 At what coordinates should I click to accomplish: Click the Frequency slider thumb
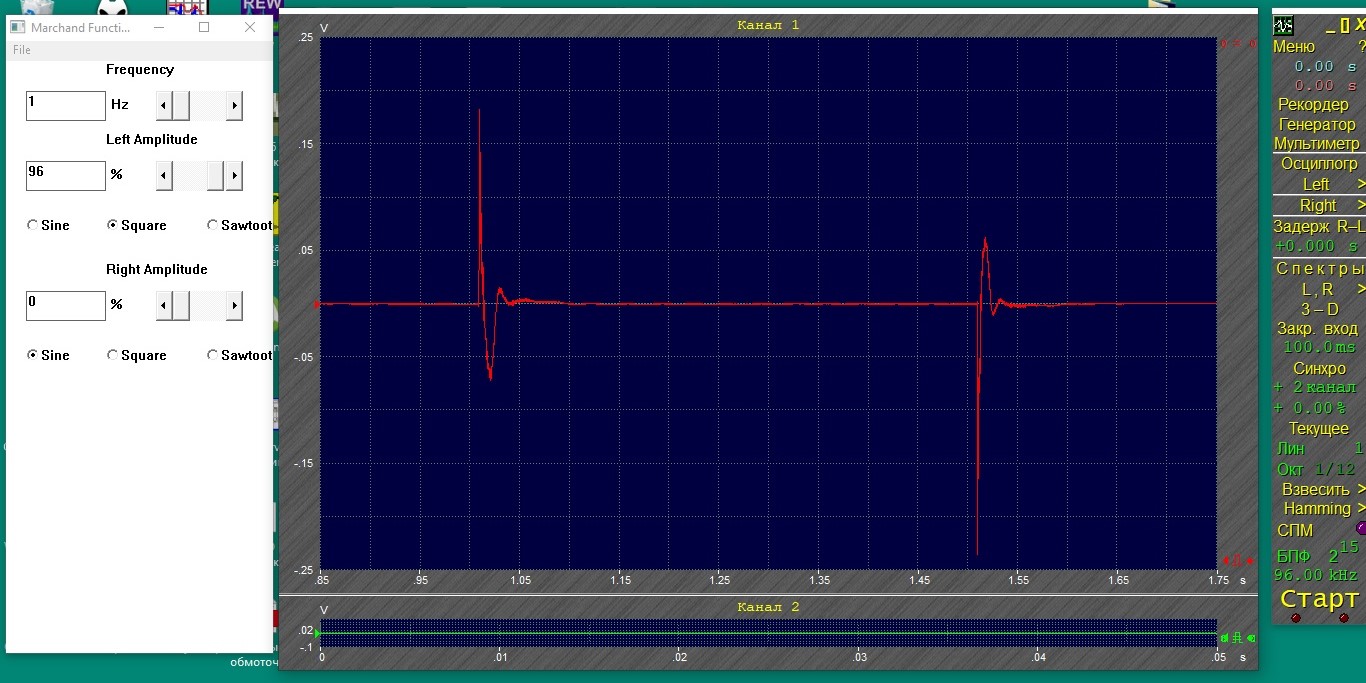click(181, 105)
